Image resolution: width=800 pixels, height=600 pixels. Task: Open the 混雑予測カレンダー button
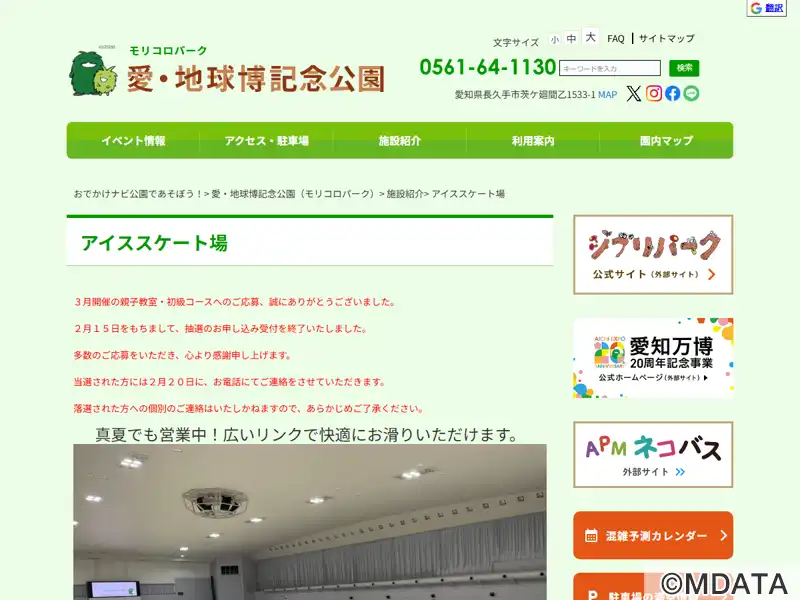pos(653,535)
